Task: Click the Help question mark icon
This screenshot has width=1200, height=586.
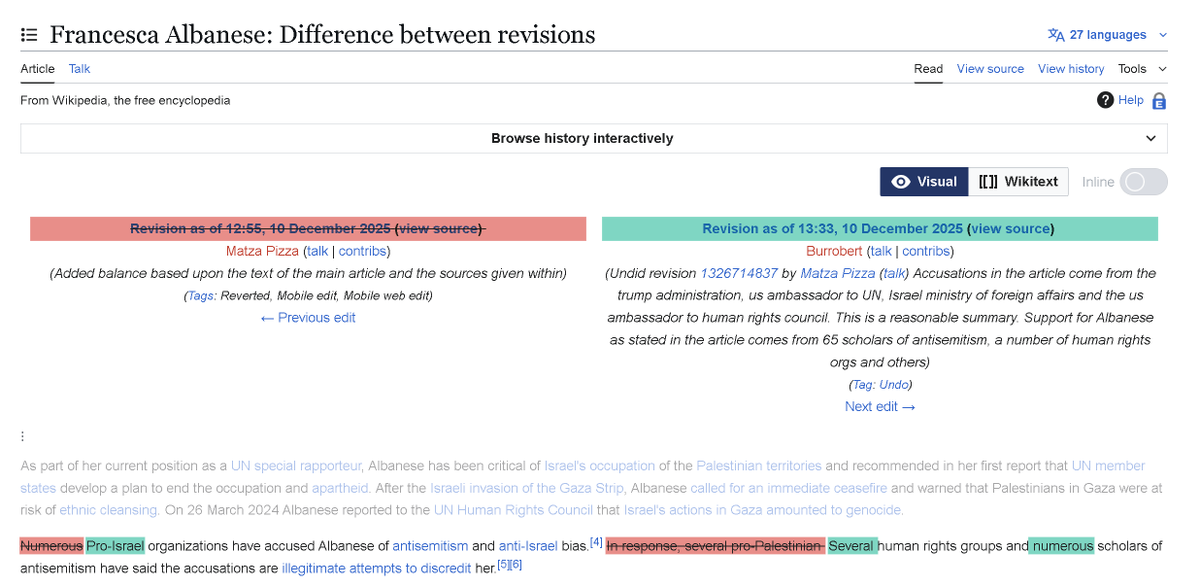Action: pyautogui.click(x=1105, y=100)
